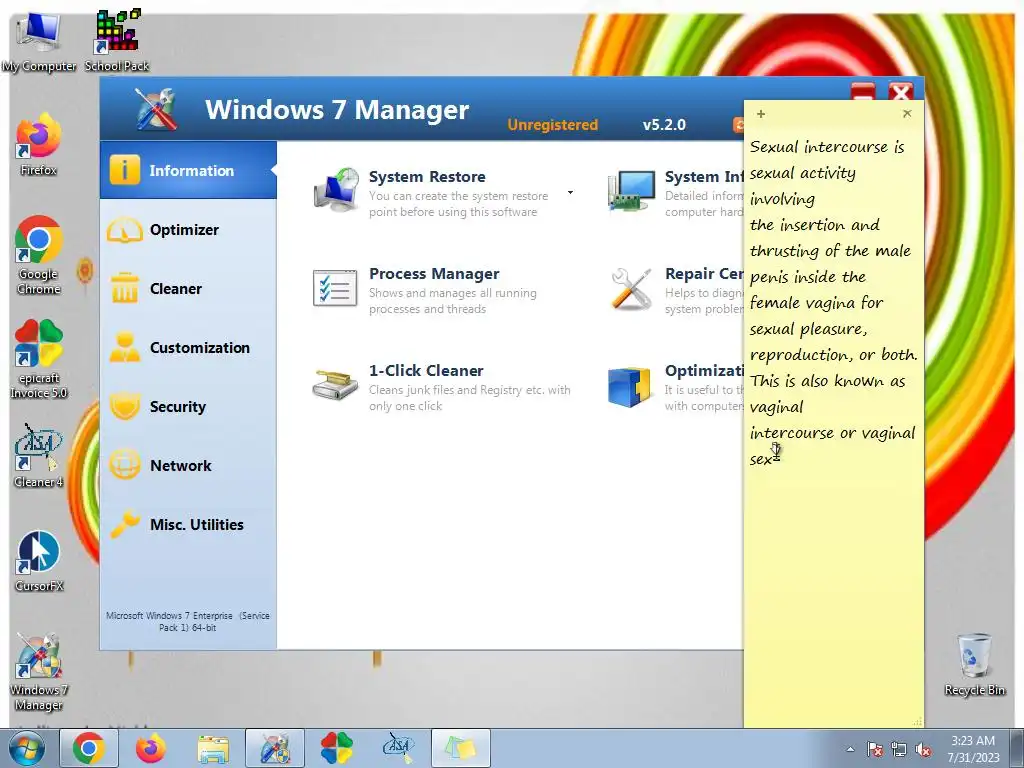Open the System Information monitor icon
The width and height of the screenshot is (1024, 768).
[632, 190]
